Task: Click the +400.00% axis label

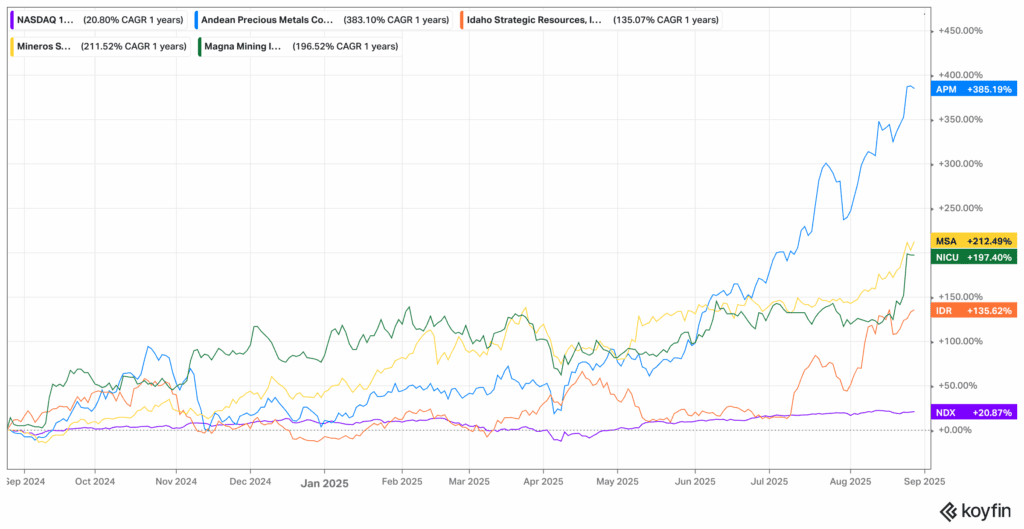Action: 961,75
